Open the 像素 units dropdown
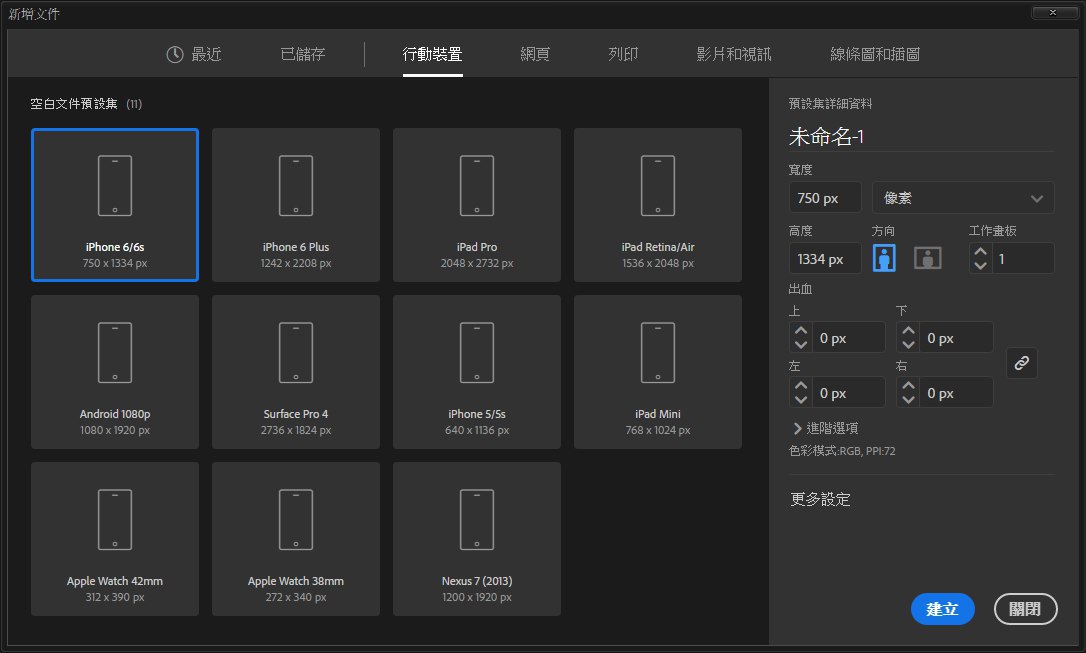The height and width of the screenshot is (653, 1086). (x=963, y=198)
